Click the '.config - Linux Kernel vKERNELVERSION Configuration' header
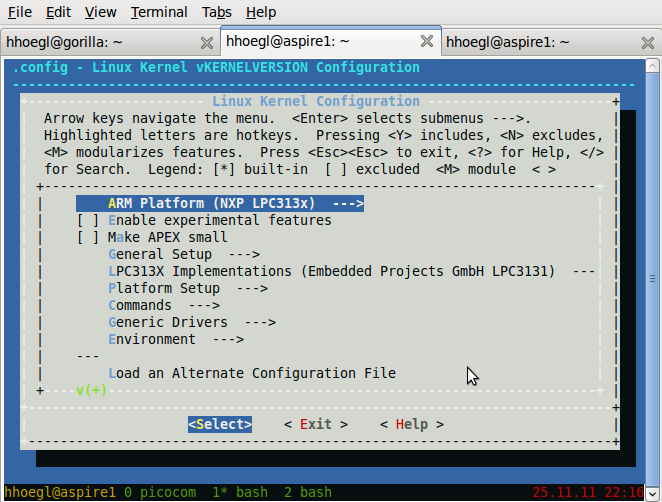This screenshot has width=662, height=502. pos(216,68)
